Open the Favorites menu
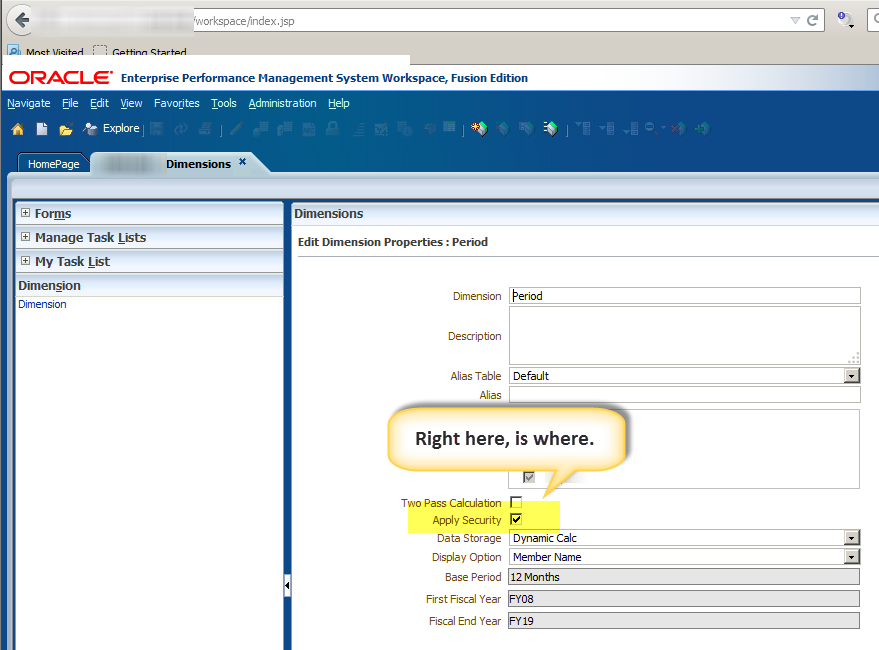The image size is (879, 650). 177,103
